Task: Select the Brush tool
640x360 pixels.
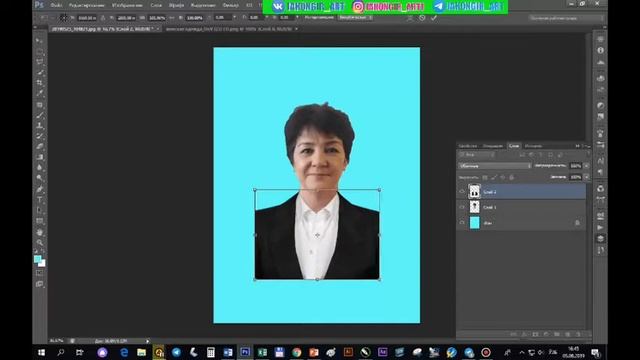Action: [x=40, y=116]
